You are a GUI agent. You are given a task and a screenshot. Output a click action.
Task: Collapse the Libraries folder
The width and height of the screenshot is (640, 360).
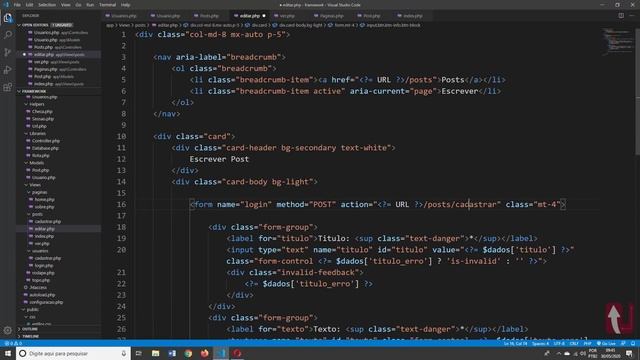(38, 133)
